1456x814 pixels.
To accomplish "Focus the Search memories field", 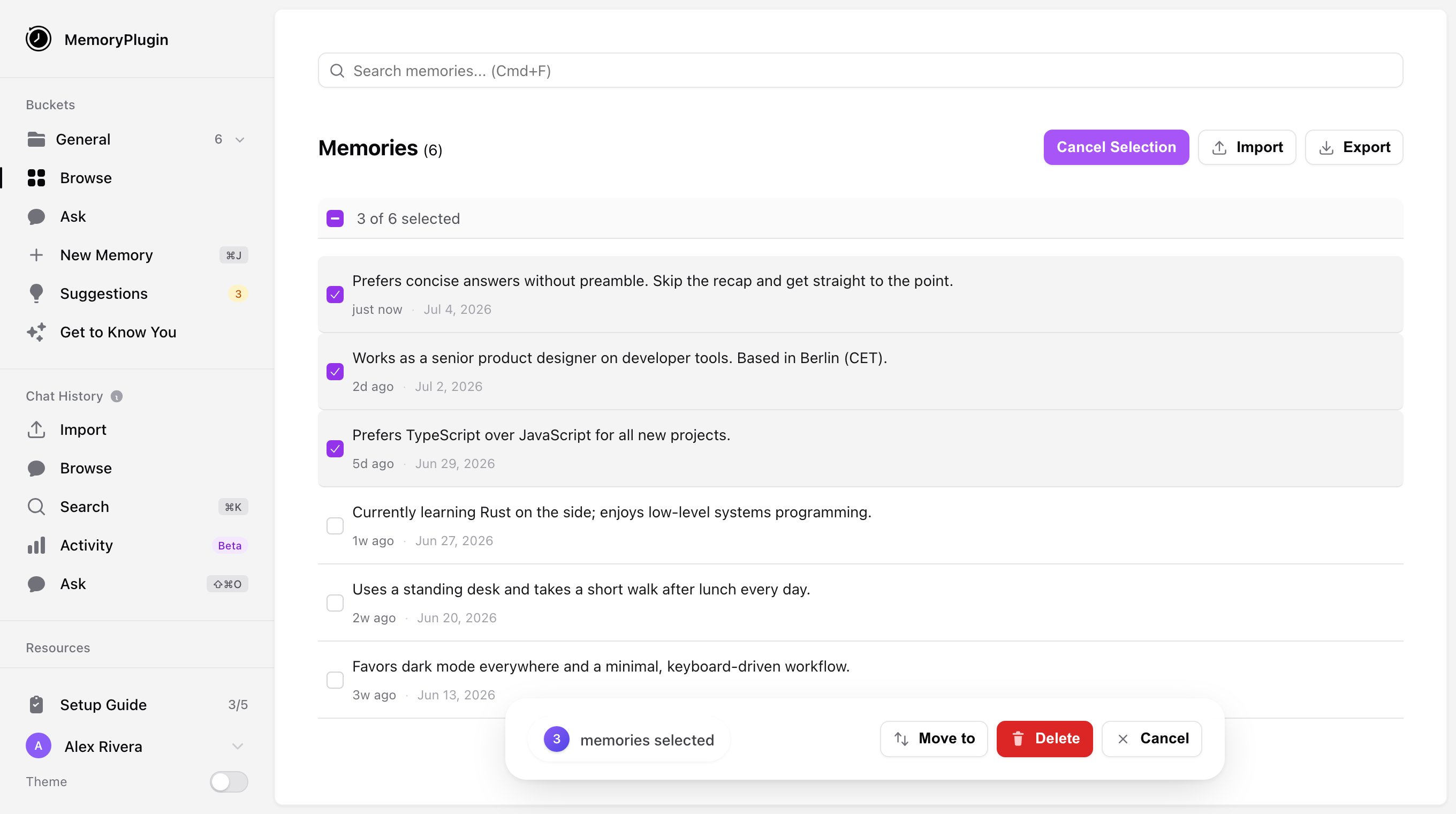I will coord(860,71).
